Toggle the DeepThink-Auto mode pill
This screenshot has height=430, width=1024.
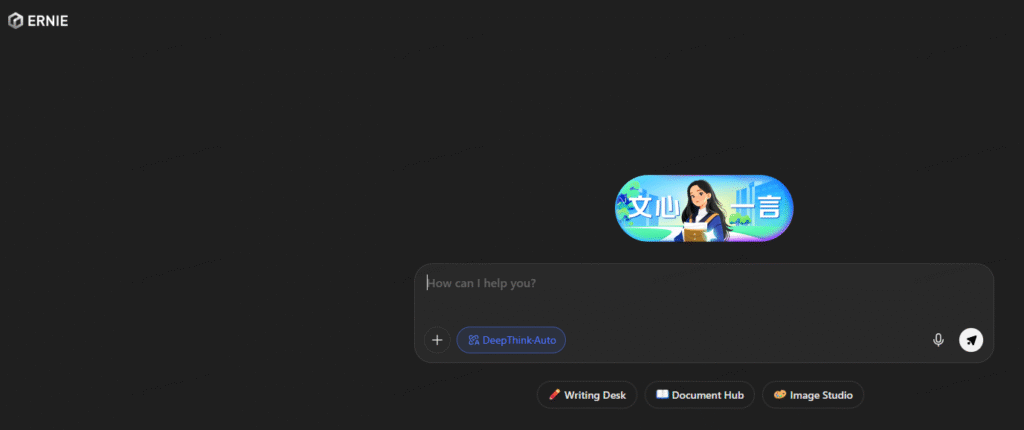pyautogui.click(x=511, y=340)
